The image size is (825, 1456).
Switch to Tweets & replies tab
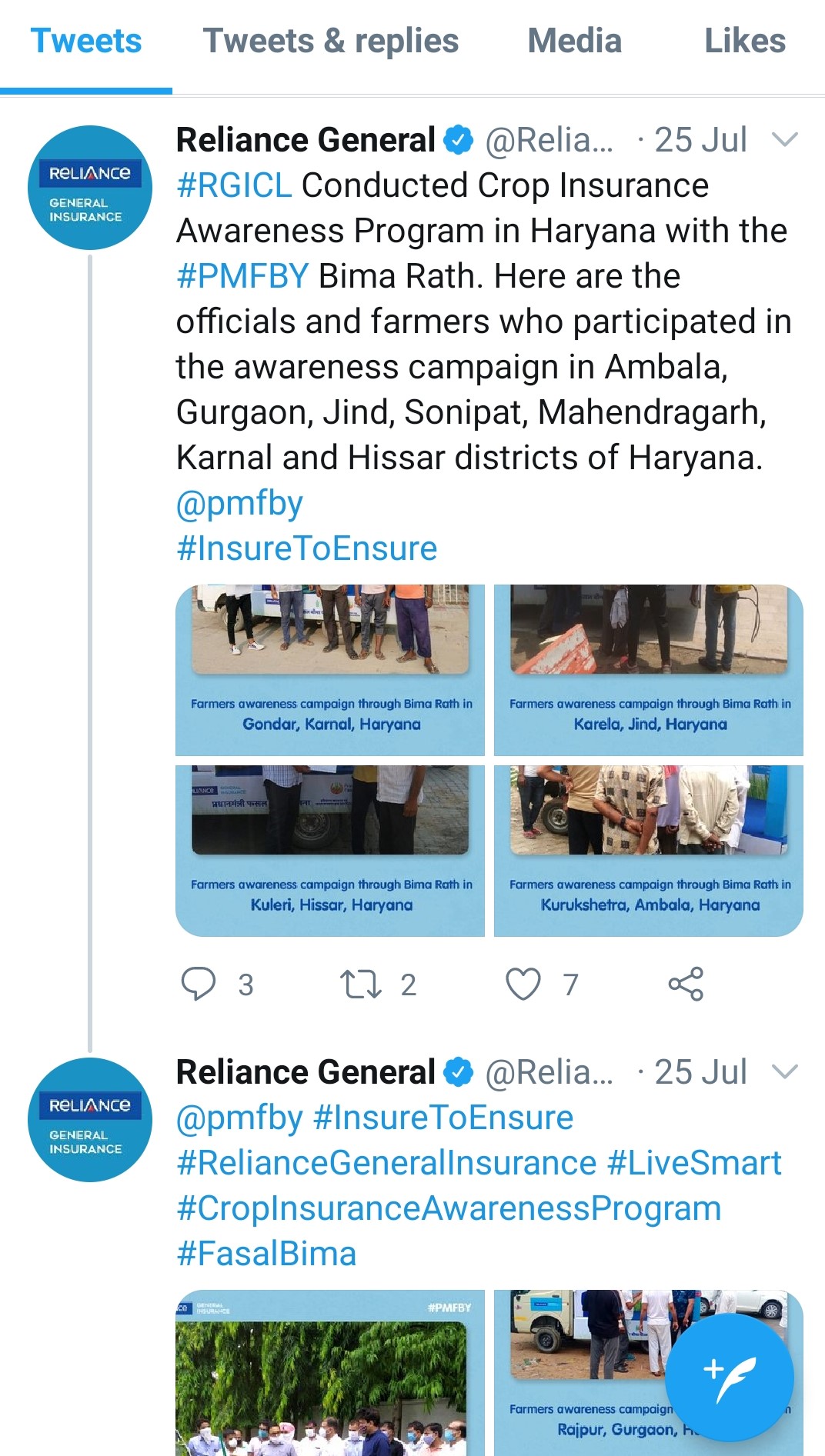click(331, 42)
